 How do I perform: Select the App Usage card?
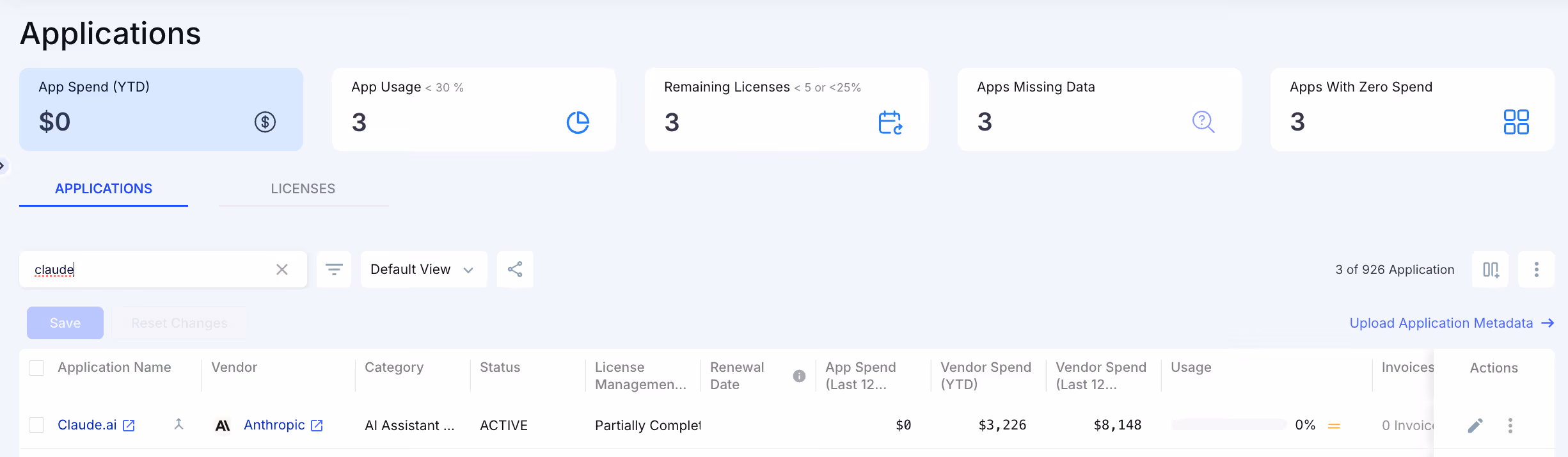(474, 109)
